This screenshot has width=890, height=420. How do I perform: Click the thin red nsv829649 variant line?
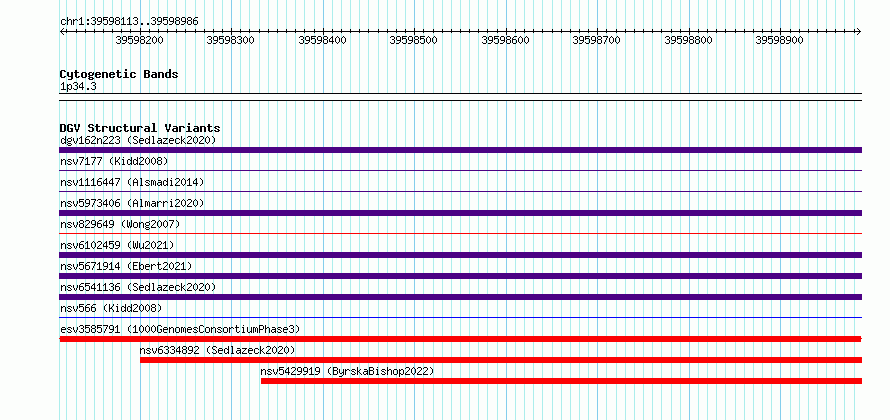pyautogui.click(x=460, y=233)
